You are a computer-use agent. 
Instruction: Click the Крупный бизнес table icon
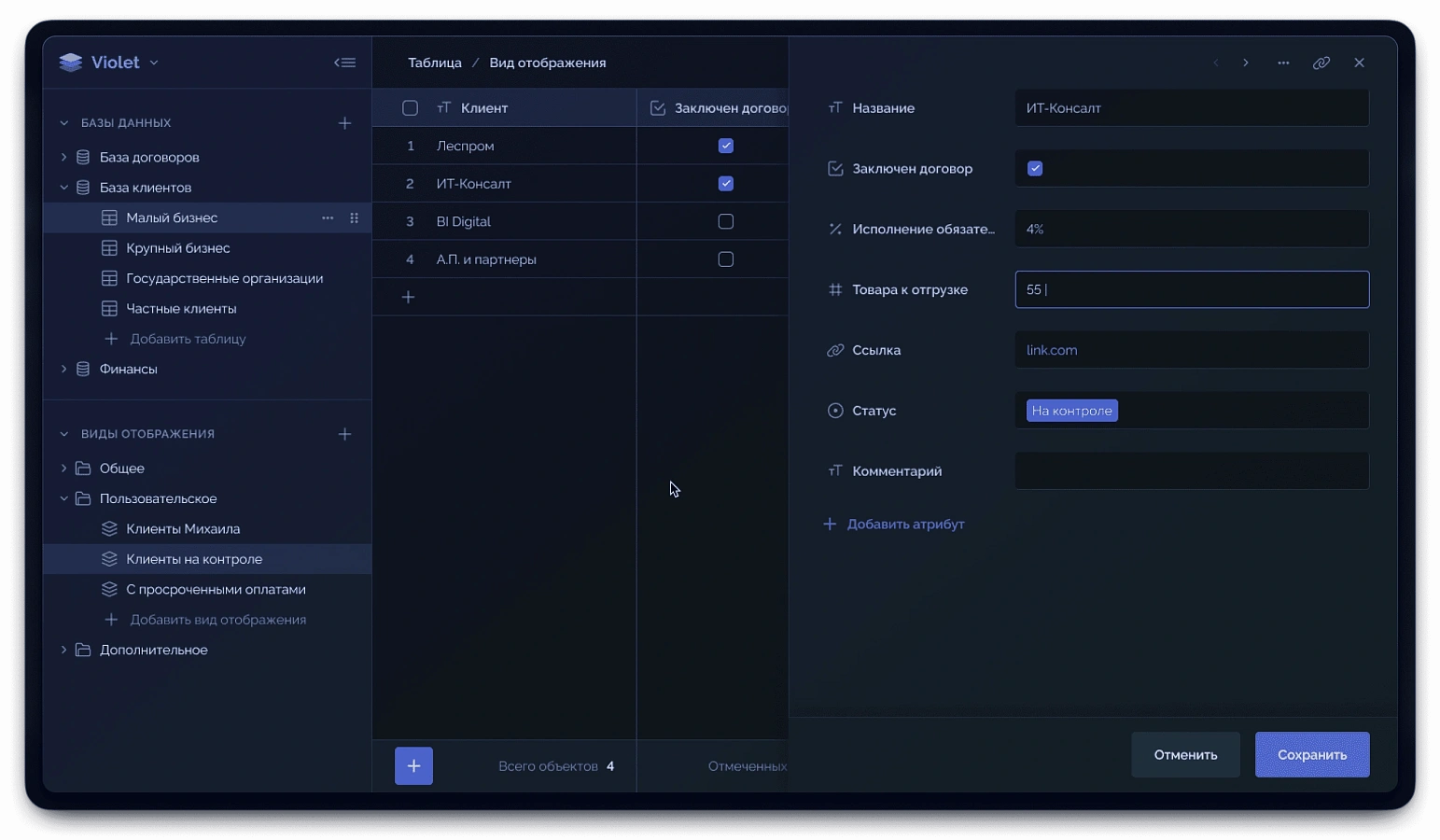tap(109, 248)
